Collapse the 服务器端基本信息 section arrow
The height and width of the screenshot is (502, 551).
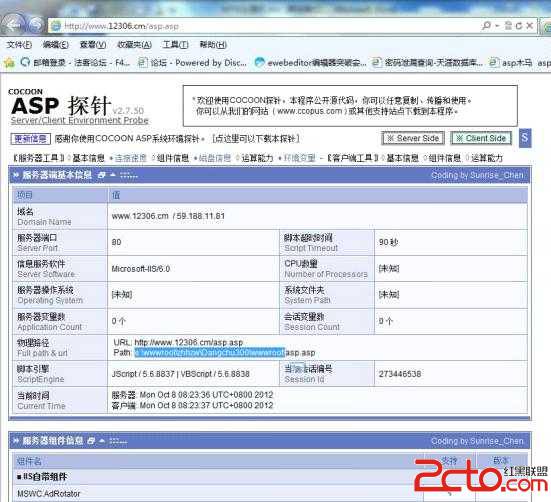coord(113,175)
